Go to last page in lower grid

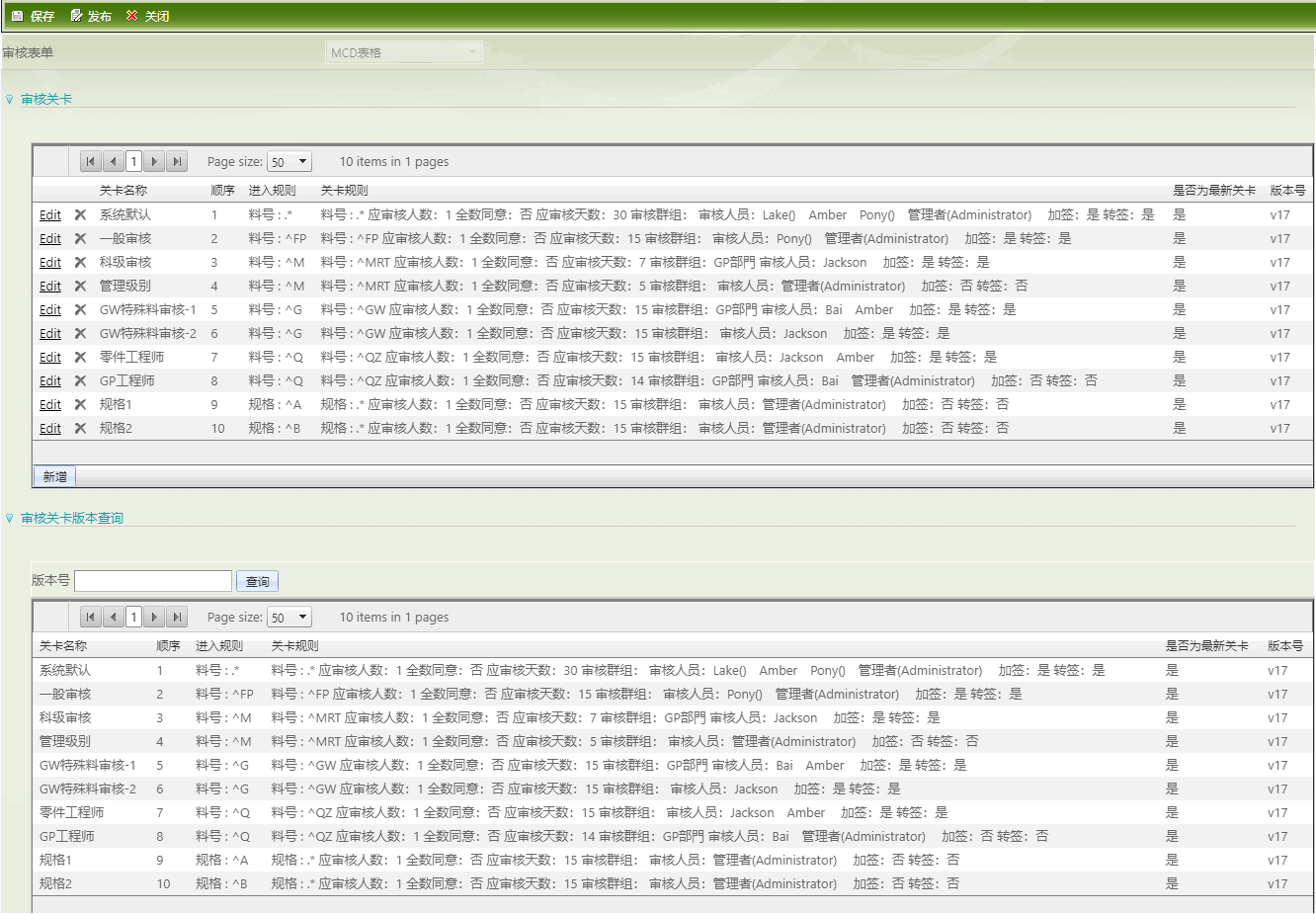(177, 617)
